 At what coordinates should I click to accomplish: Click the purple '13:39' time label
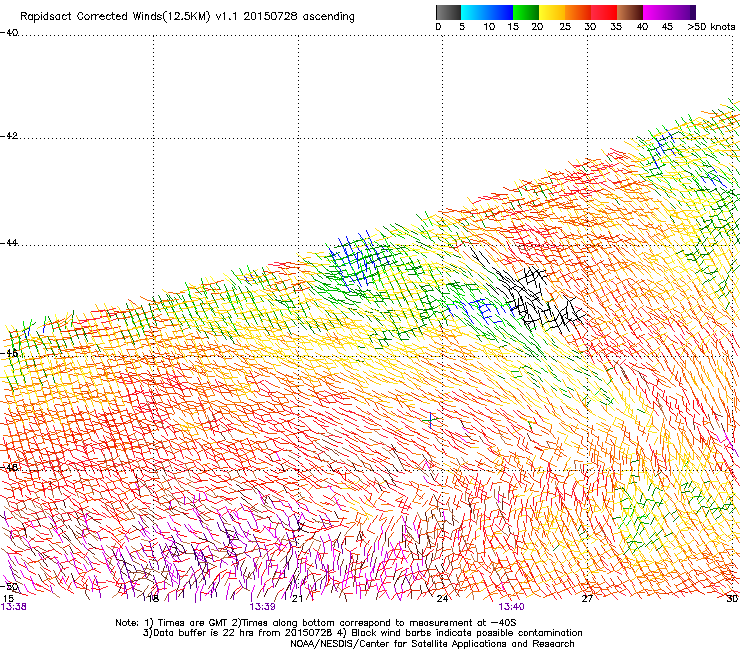pos(262,607)
